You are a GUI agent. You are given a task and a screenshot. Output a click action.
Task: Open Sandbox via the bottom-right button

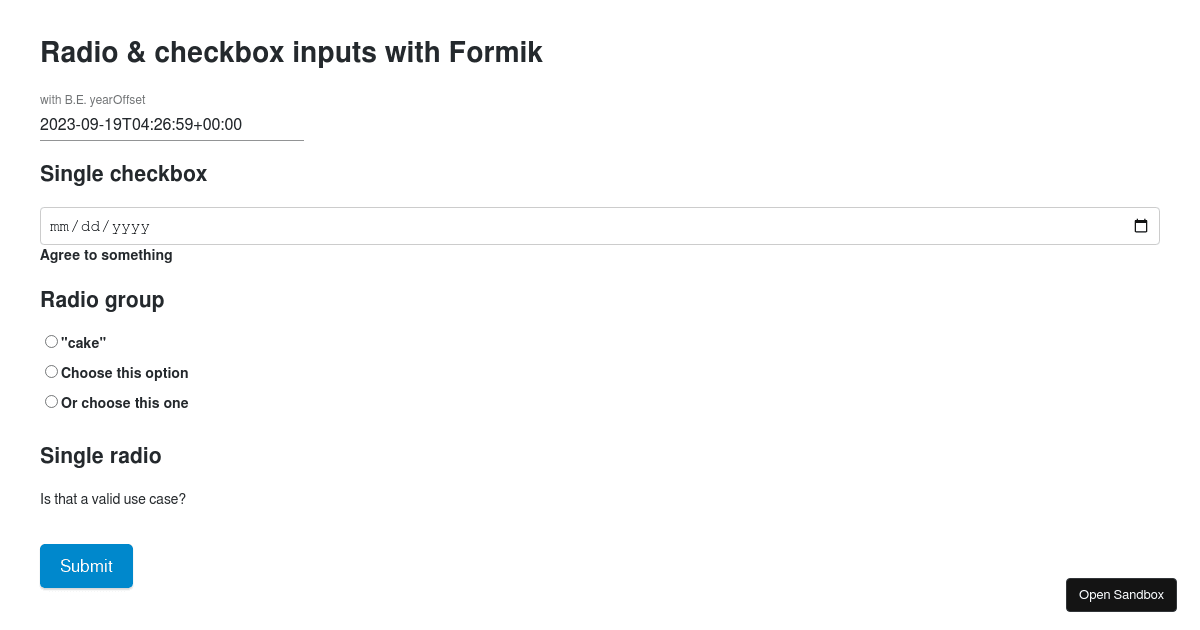[x=1121, y=594]
